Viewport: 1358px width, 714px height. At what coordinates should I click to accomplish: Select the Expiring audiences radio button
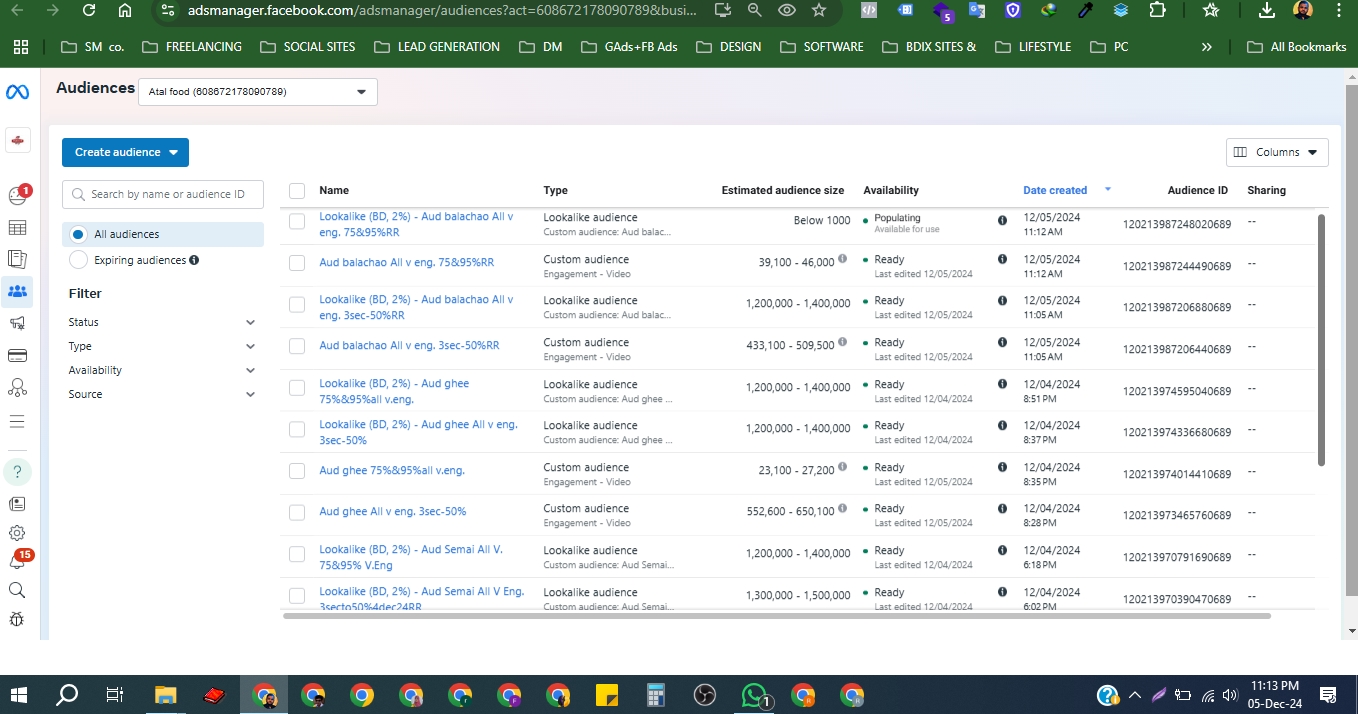click(78, 260)
